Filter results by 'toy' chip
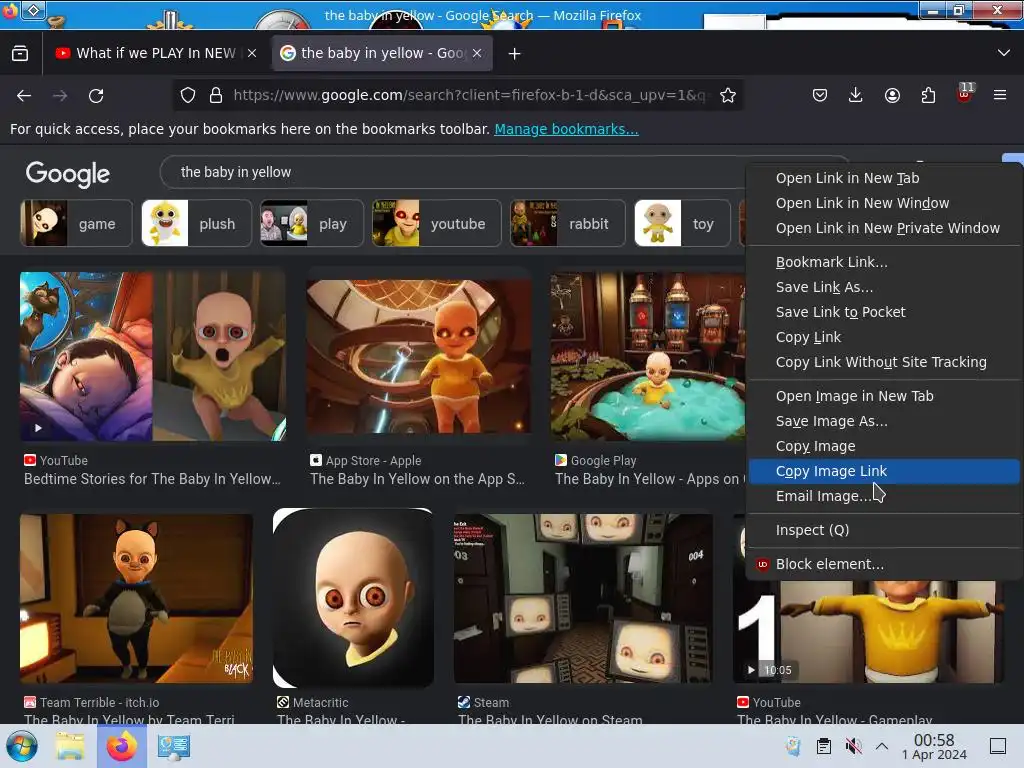 tap(682, 223)
